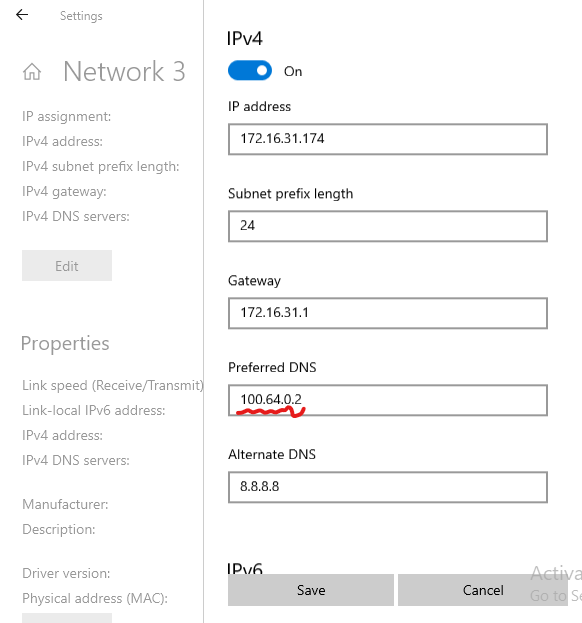Cancel the IP settings dialog
Screen dimensions: 582x623
coord(483,590)
